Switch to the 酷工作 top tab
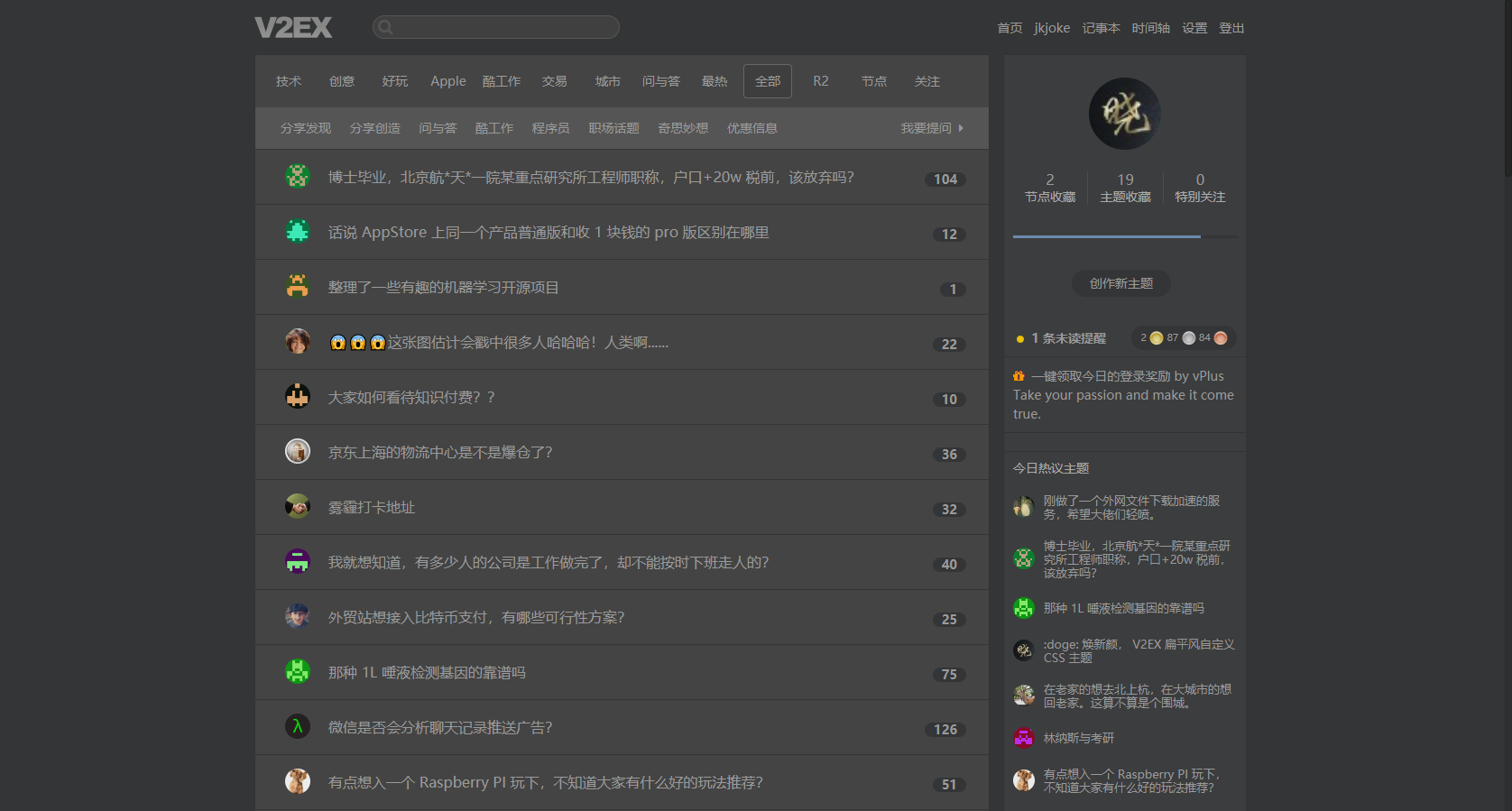 coord(502,81)
